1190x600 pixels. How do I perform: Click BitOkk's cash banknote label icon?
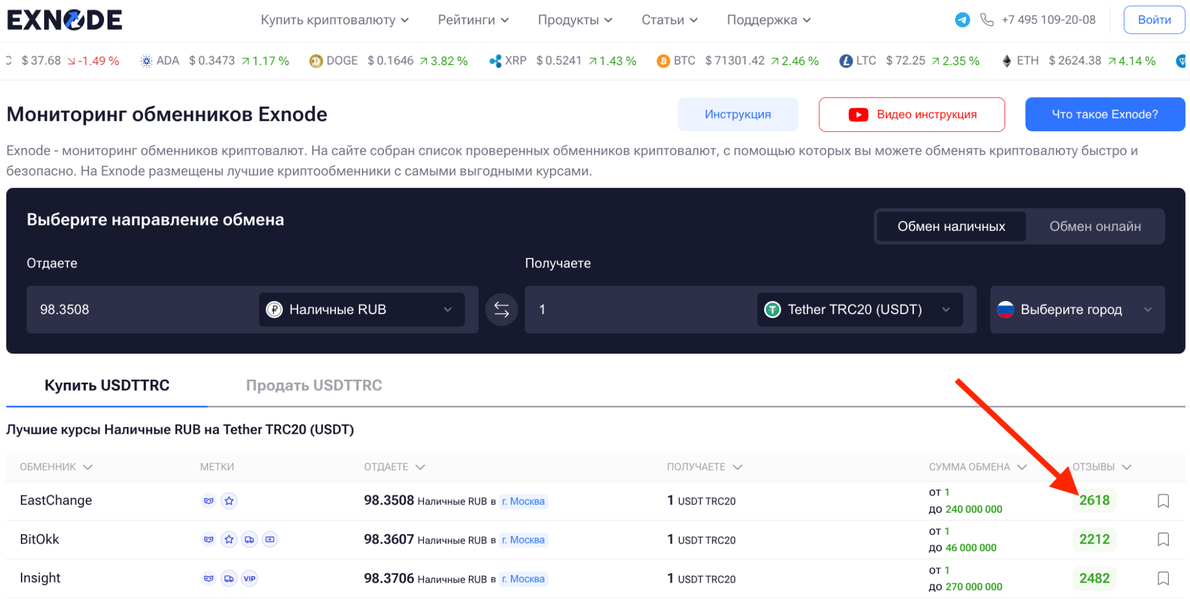(x=270, y=539)
